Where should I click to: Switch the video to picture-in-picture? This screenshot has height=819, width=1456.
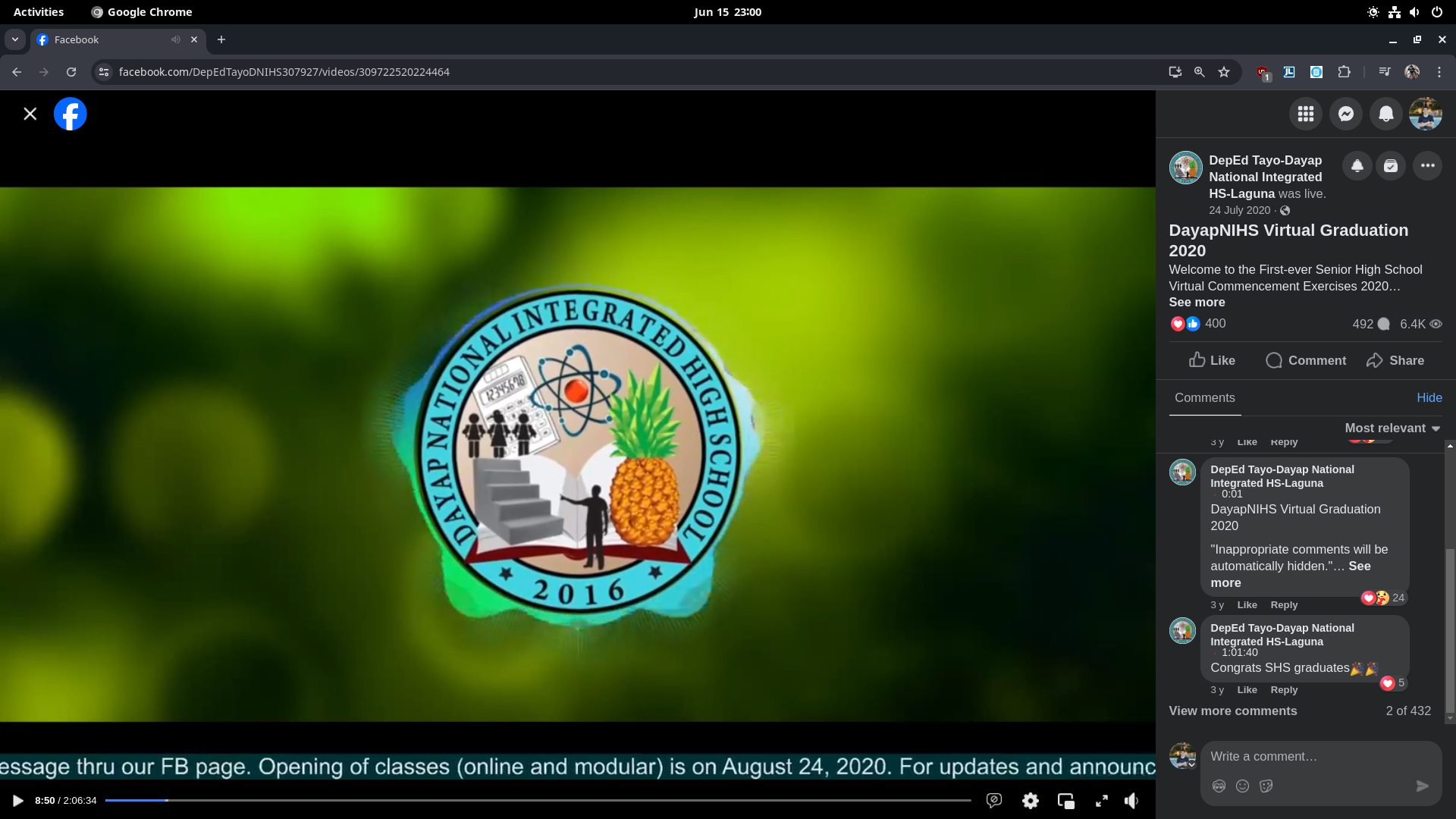(x=1066, y=801)
